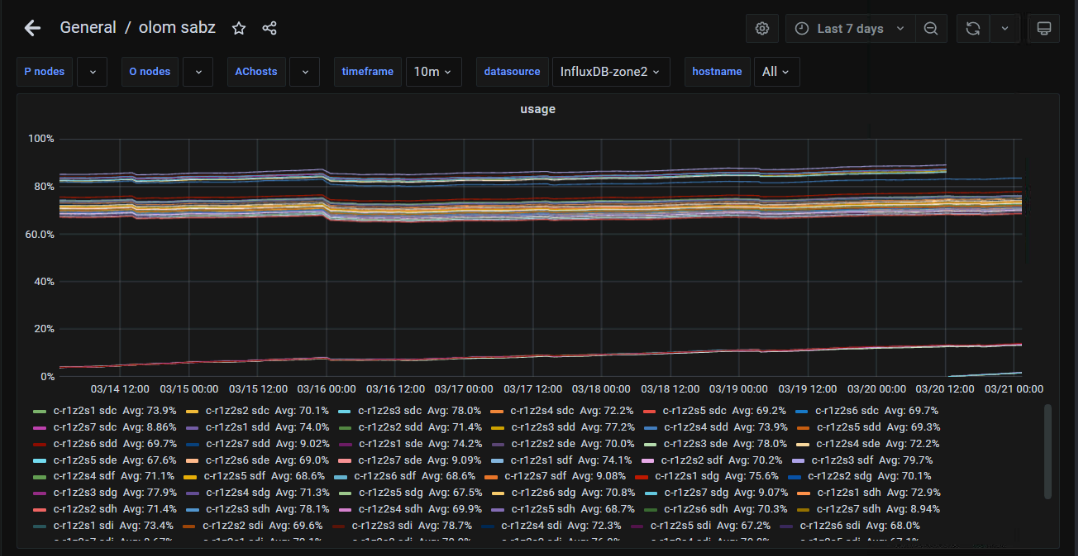1078x556 pixels.
Task: Expand the P nodes variable dropdown
Action: (x=92, y=72)
